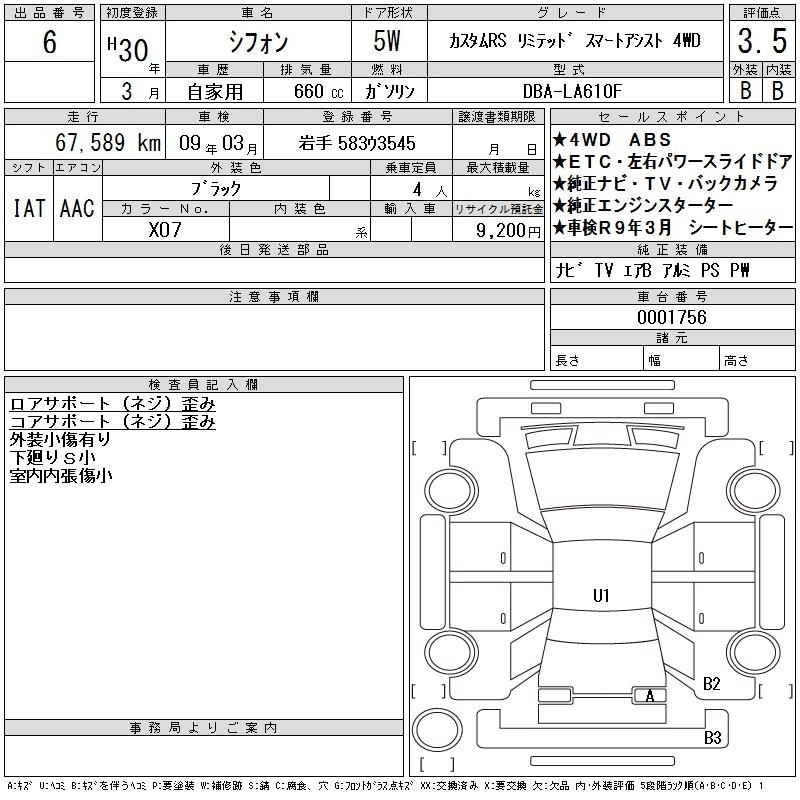800x800 pixels.
Task: Select the B2 damage marker on the diagram
Action: [x=712, y=684]
